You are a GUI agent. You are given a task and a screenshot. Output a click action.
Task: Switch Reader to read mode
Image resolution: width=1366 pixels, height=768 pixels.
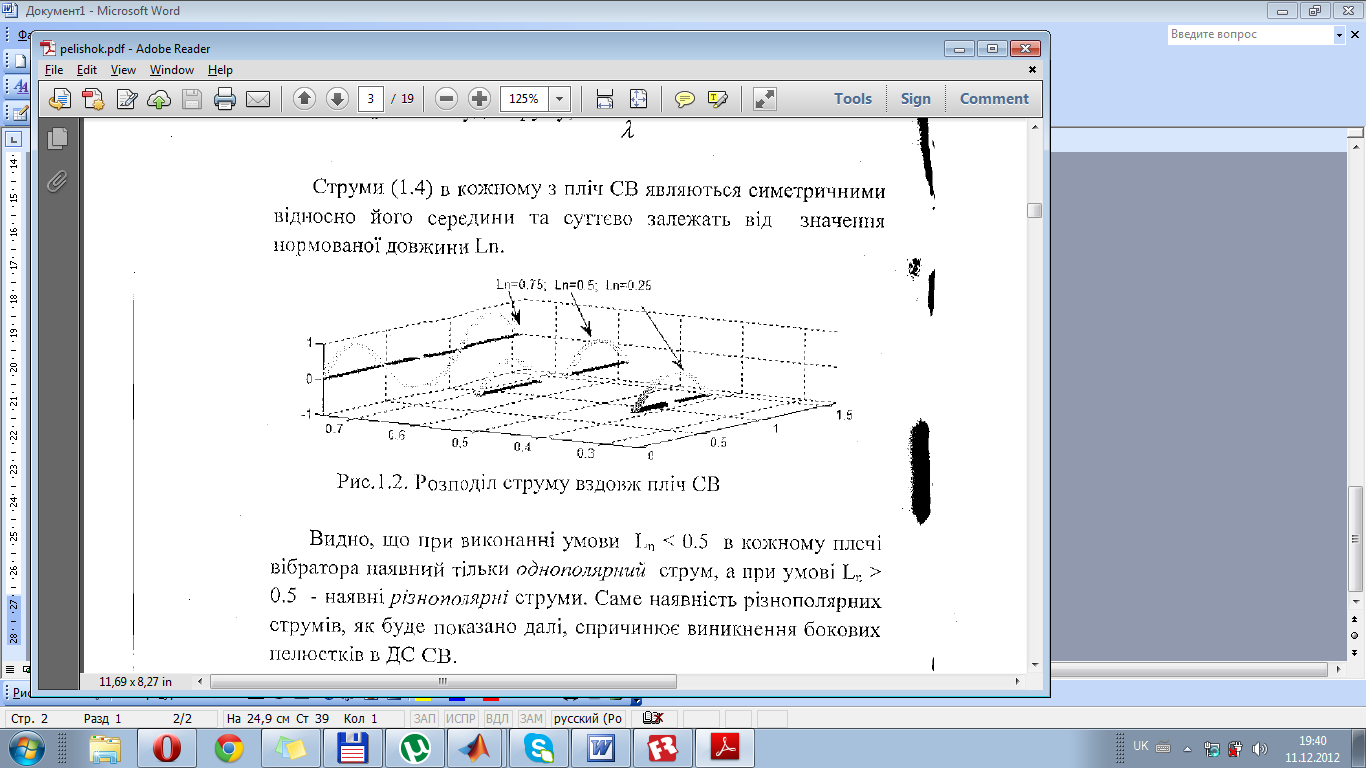[765, 99]
